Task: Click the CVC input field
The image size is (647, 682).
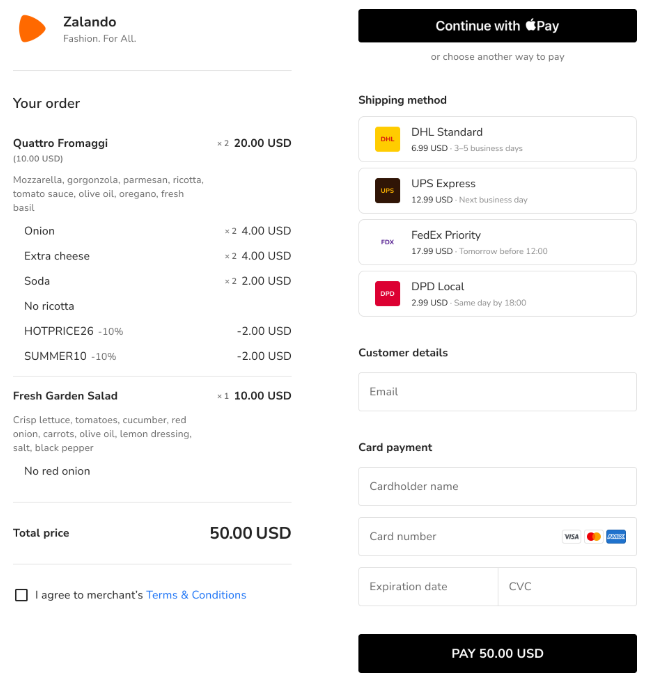Action: click(567, 586)
